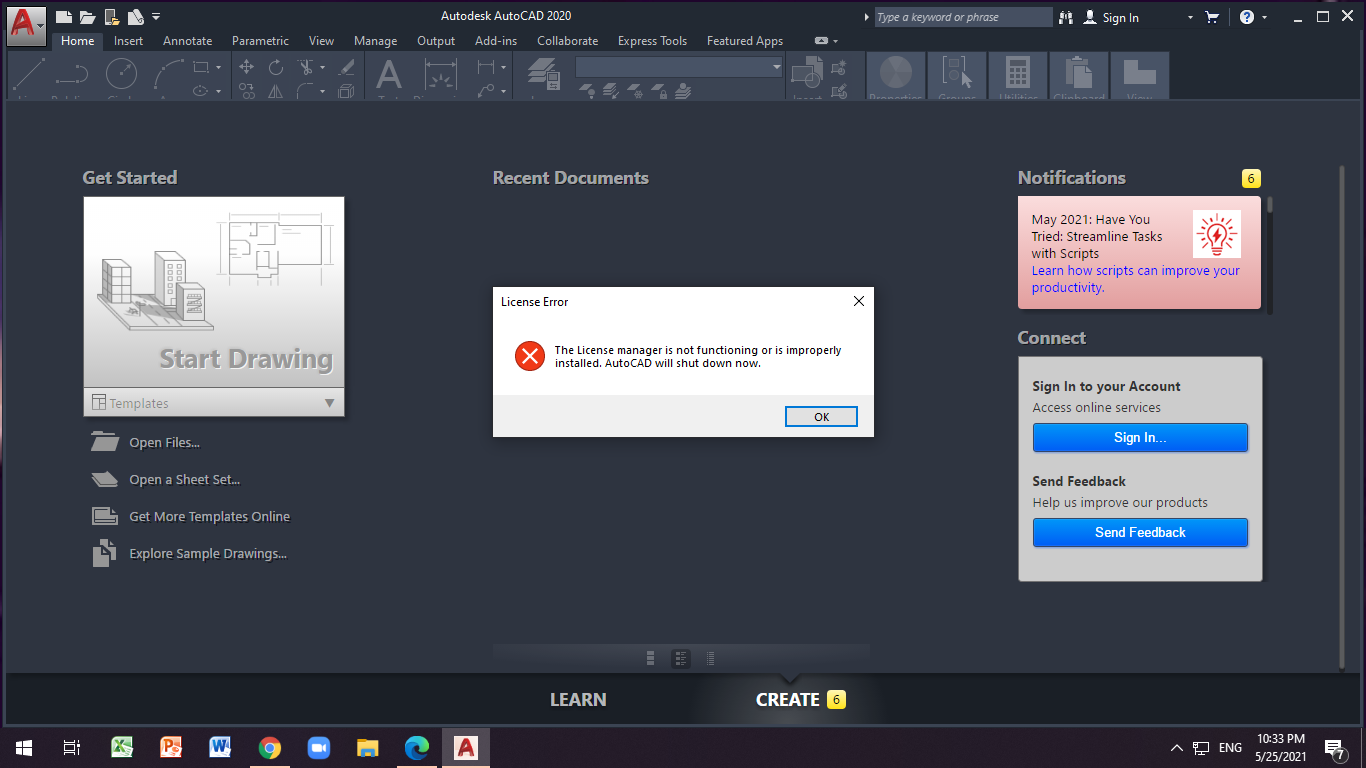Open the Properties ribbon panel
Viewport: 1366px width, 768px height.
pos(895,76)
